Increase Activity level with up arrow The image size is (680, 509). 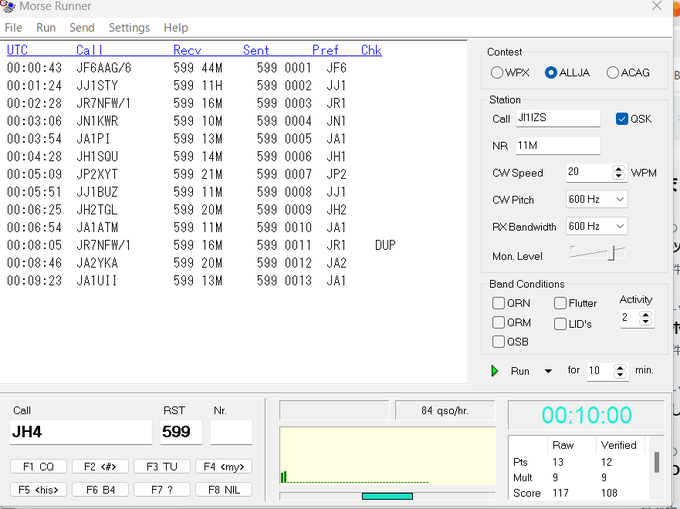(646, 314)
